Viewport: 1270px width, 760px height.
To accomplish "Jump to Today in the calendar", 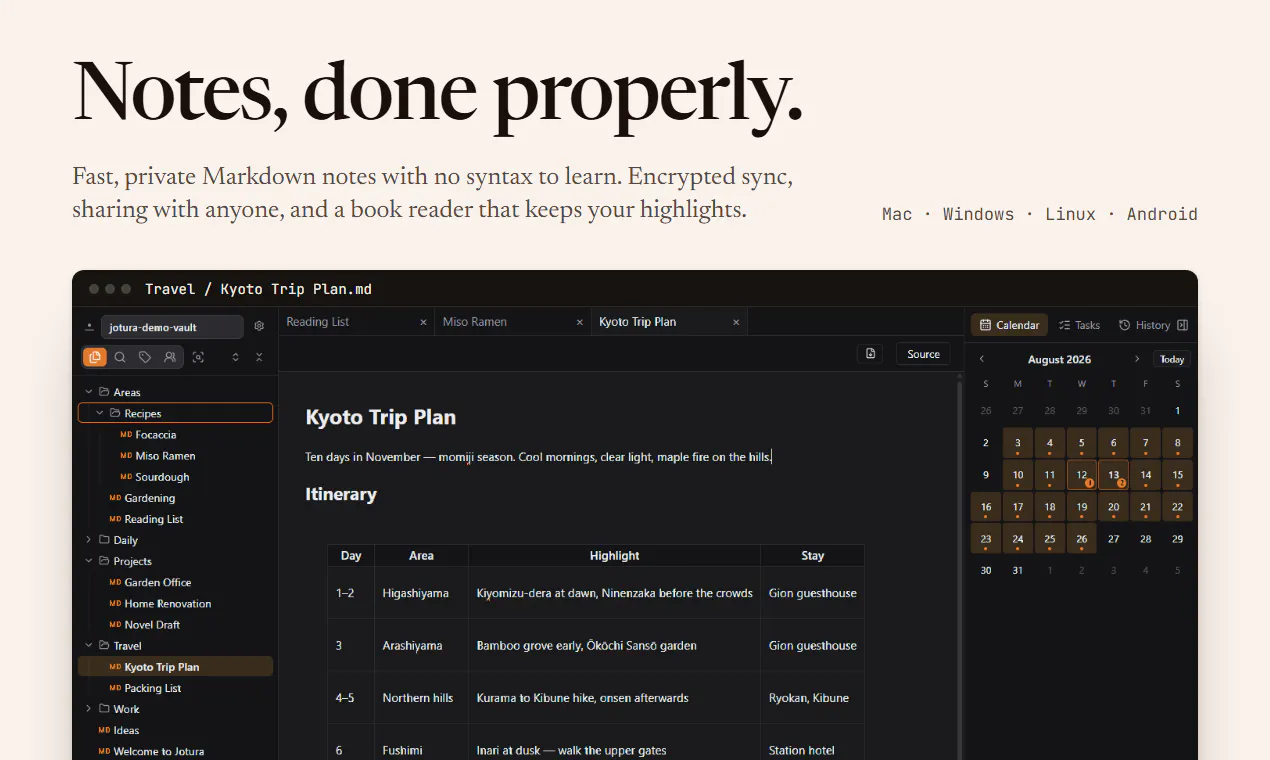I will [x=1172, y=359].
